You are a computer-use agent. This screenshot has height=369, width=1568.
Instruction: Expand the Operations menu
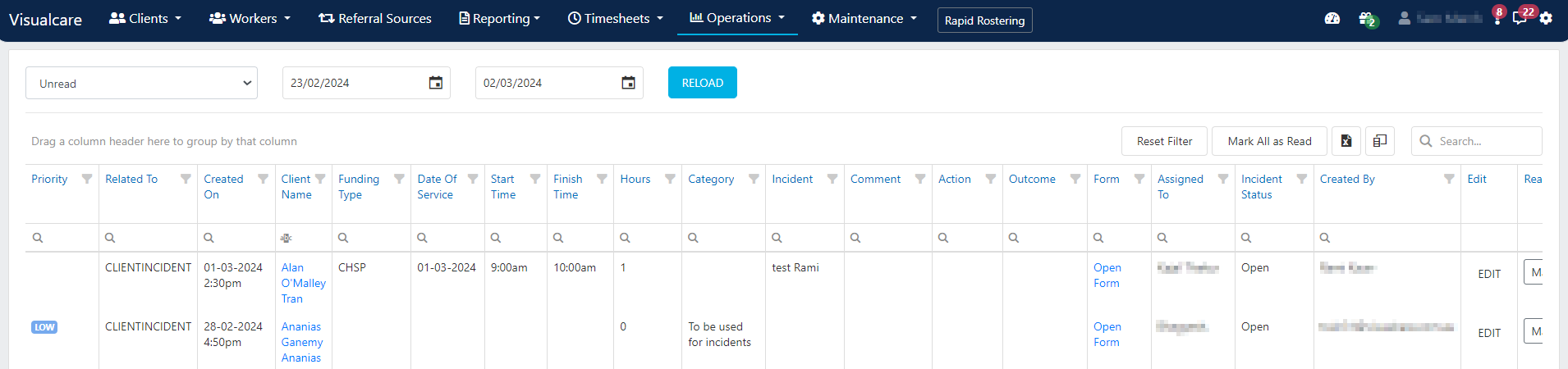pos(737,17)
